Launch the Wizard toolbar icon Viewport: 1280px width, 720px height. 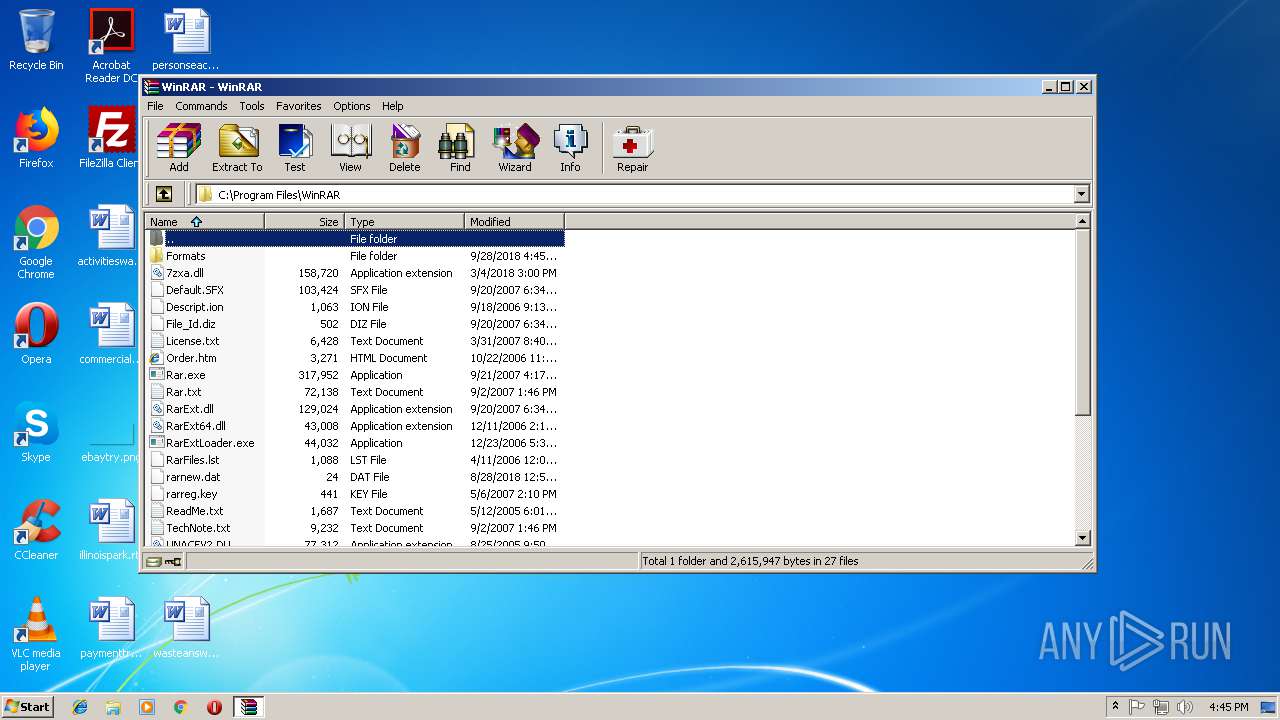[x=515, y=148]
